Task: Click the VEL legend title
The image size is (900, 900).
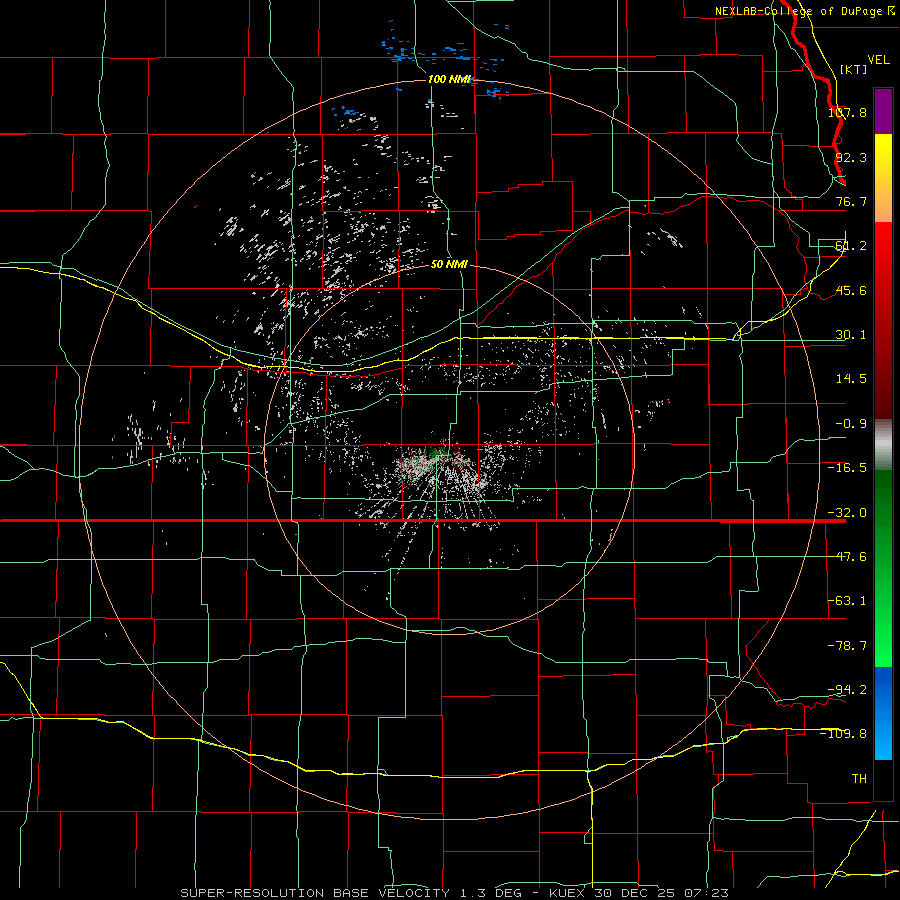Action: pyautogui.click(x=878, y=60)
